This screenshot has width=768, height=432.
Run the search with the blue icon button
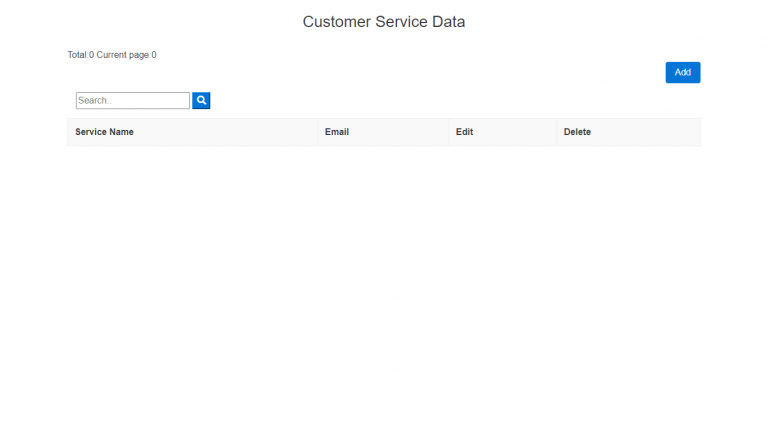pos(201,101)
